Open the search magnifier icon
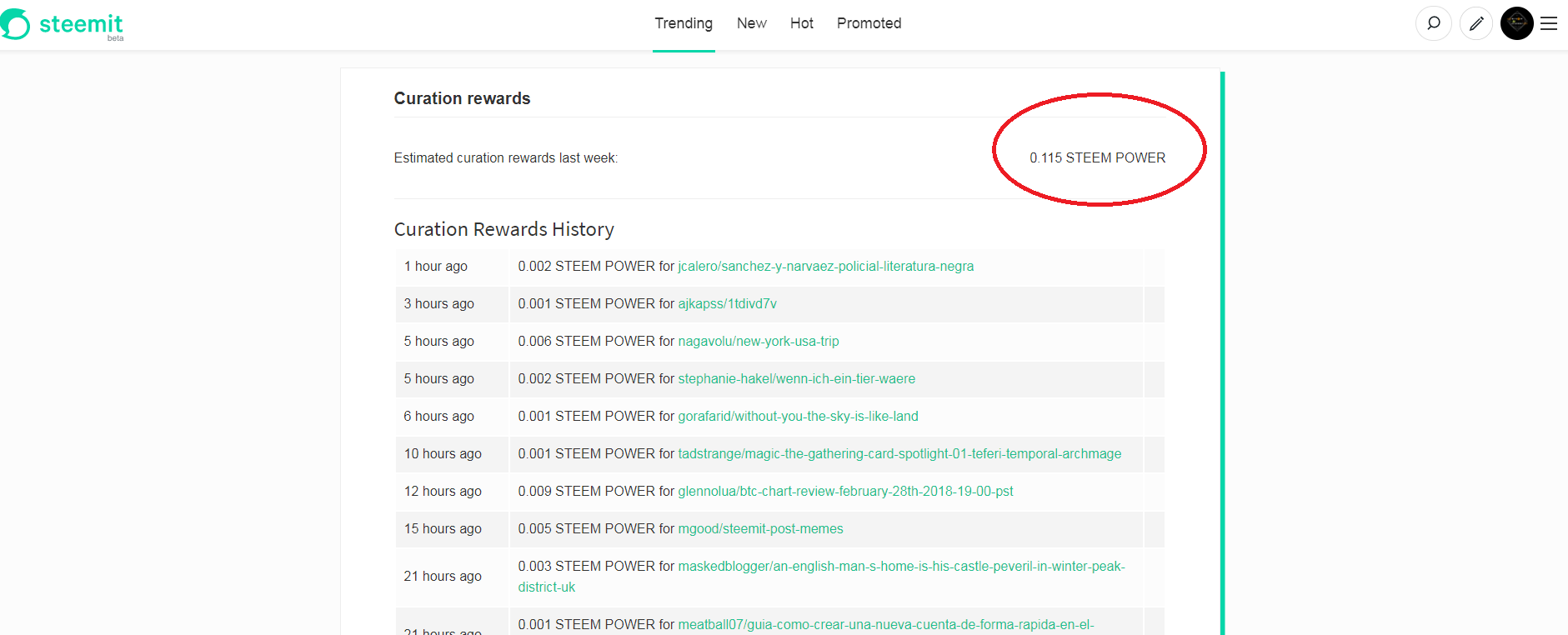 [1434, 23]
